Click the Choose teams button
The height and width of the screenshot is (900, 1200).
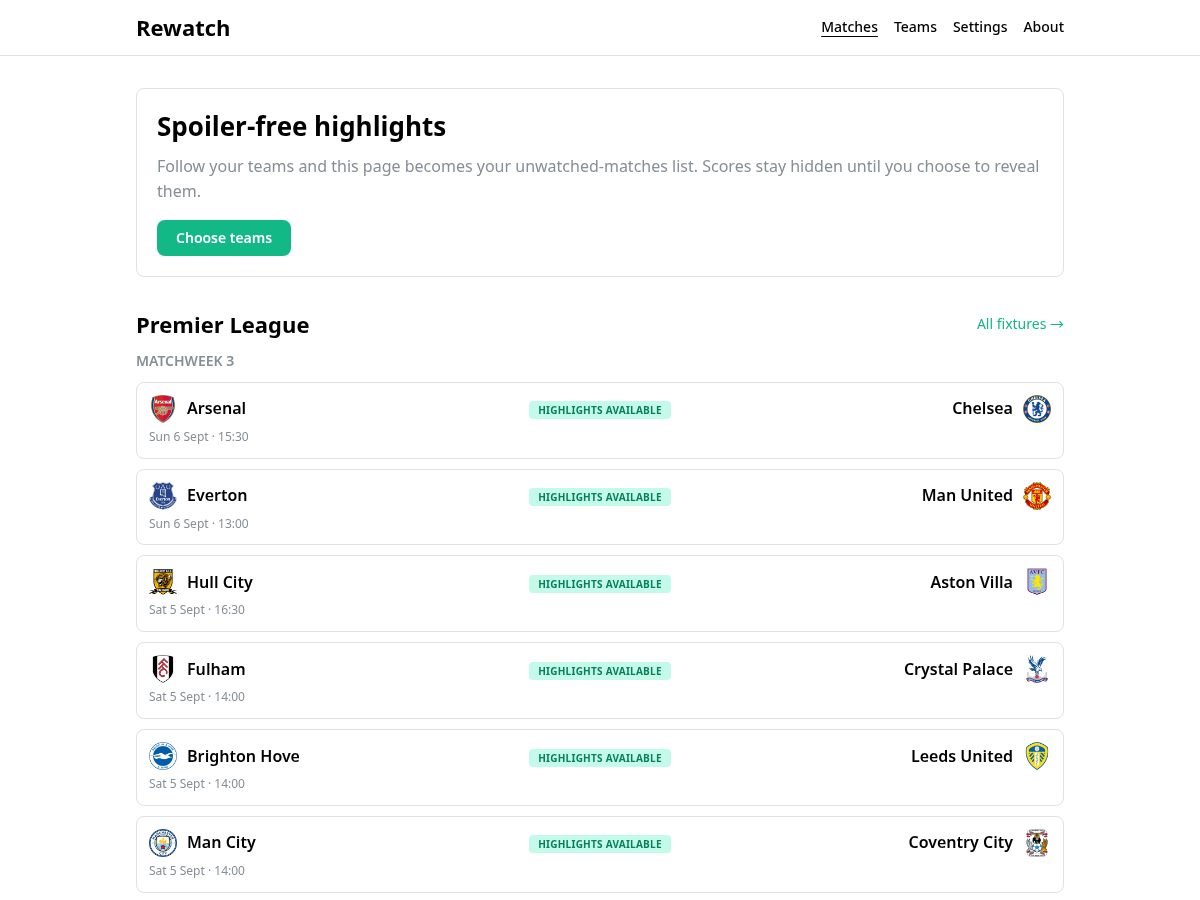[224, 238]
